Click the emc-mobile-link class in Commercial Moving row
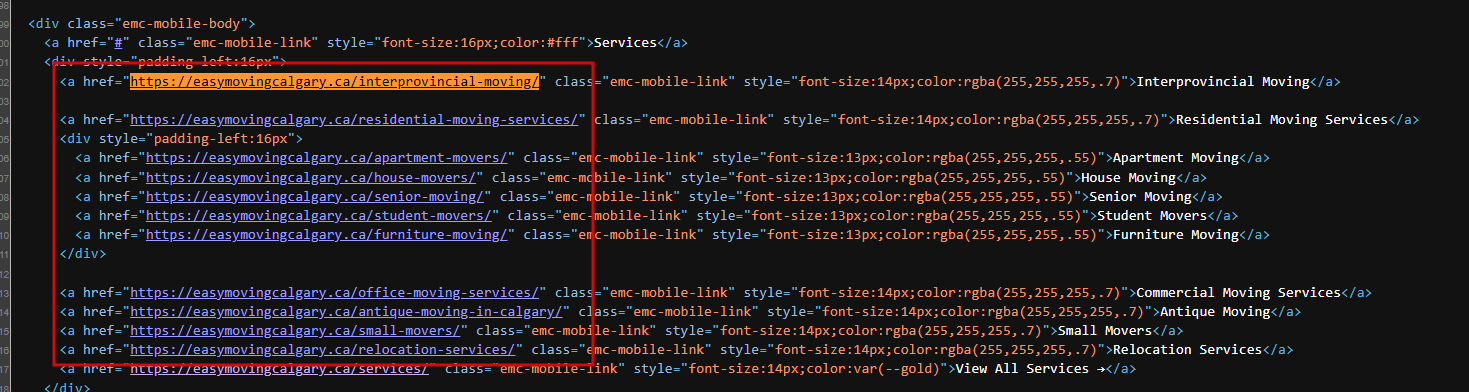The image size is (1469, 392). [670, 292]
